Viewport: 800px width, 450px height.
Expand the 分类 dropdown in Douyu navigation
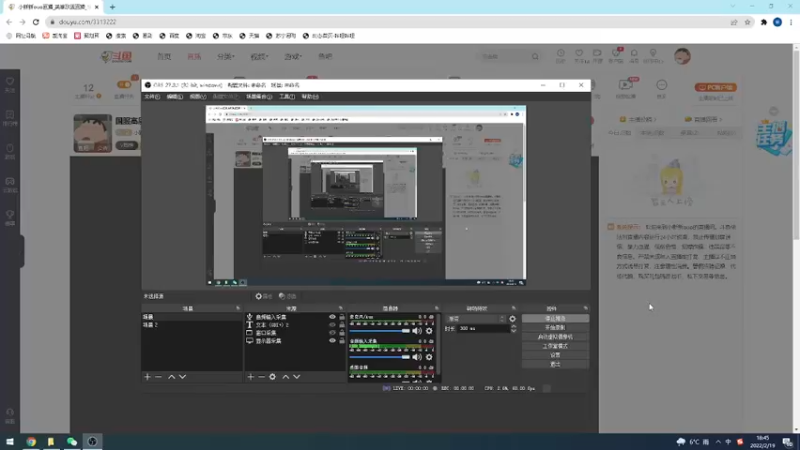[226, 57]
